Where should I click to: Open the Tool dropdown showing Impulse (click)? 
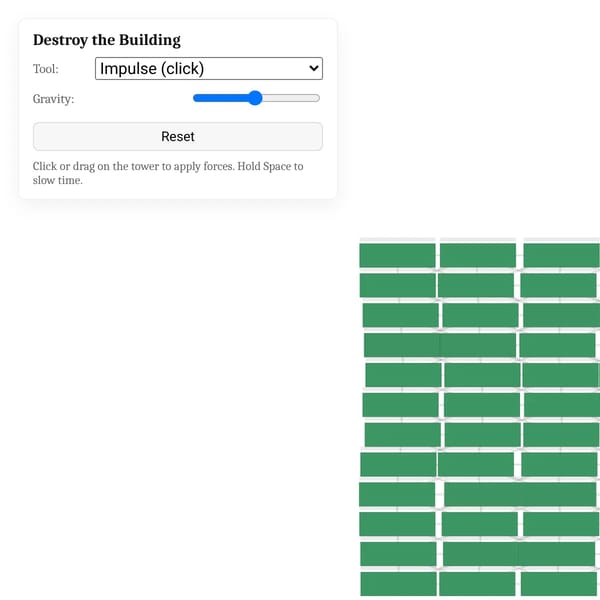pos(209,68)
